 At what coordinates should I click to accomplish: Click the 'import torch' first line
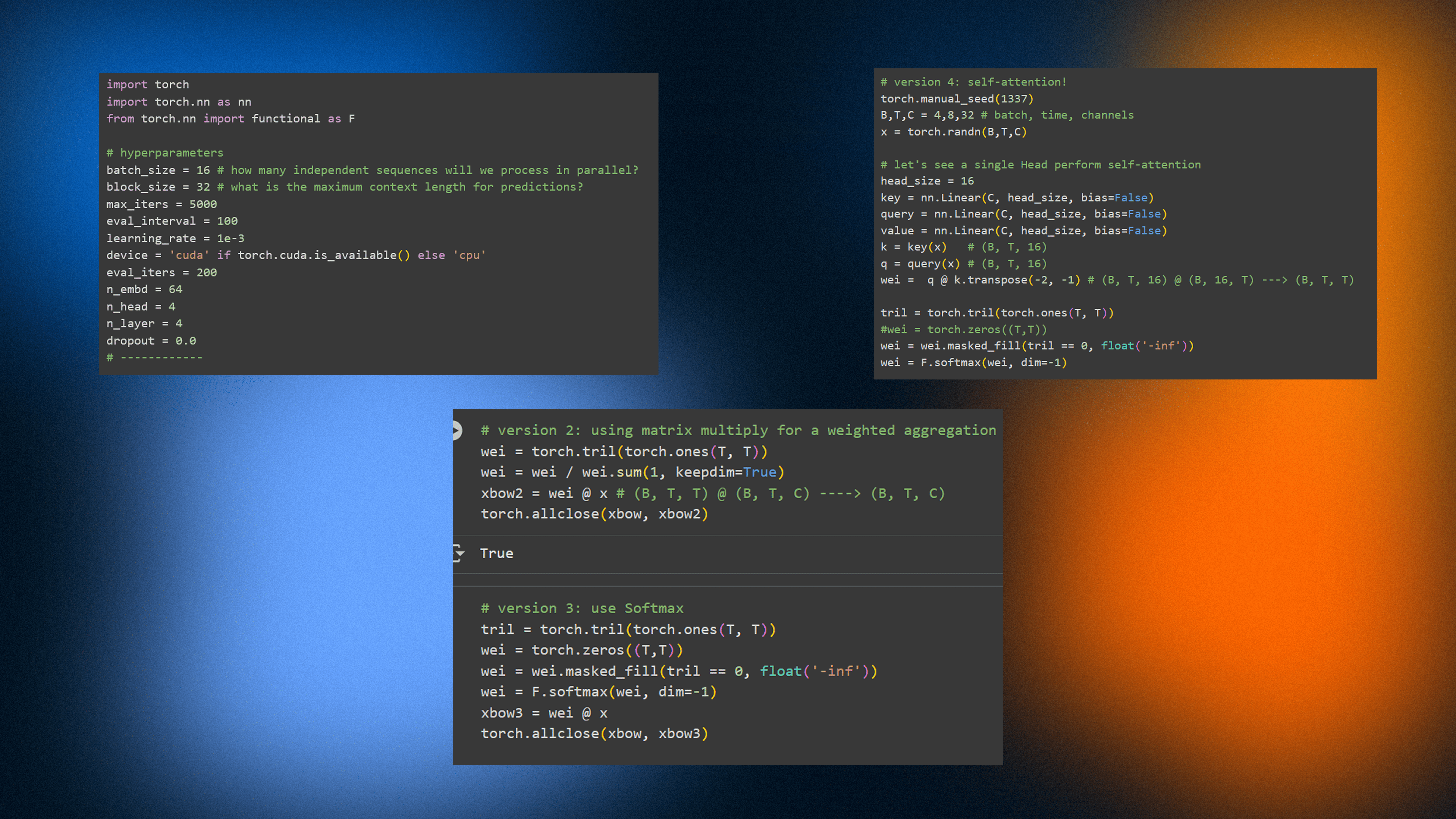click(147, 84)
